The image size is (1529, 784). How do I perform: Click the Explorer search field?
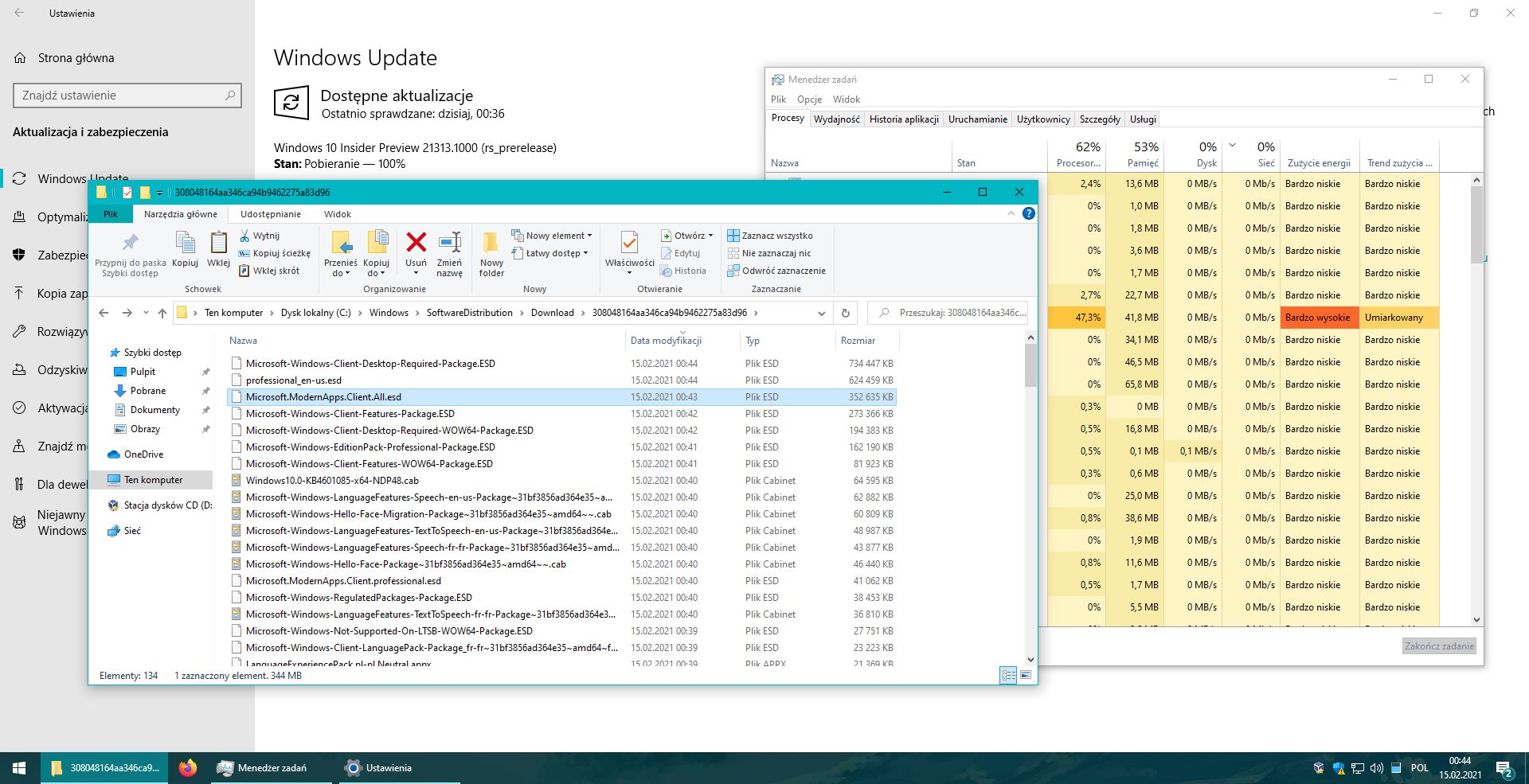956,313
